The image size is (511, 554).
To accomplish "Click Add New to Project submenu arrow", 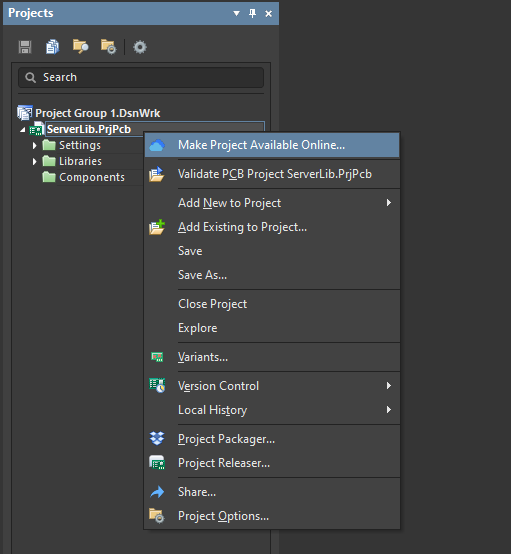I will tap(389, 203).
